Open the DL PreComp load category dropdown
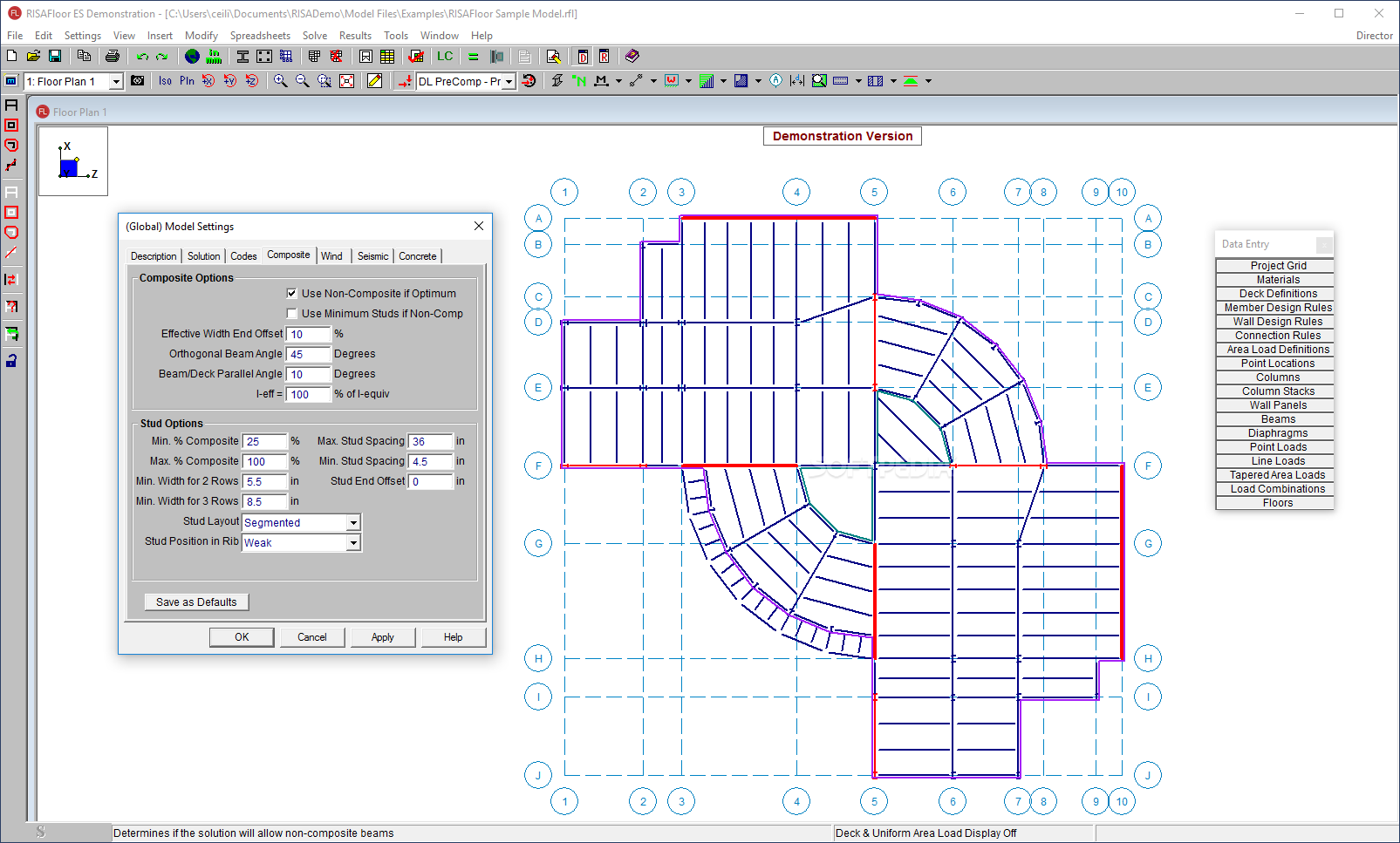The image size is (1400, 843). coord(509,81)
